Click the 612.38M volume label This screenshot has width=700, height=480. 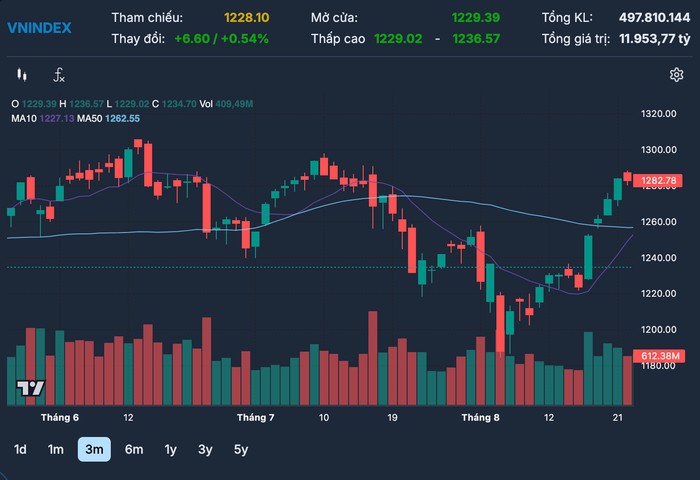(x=658, y=356)
